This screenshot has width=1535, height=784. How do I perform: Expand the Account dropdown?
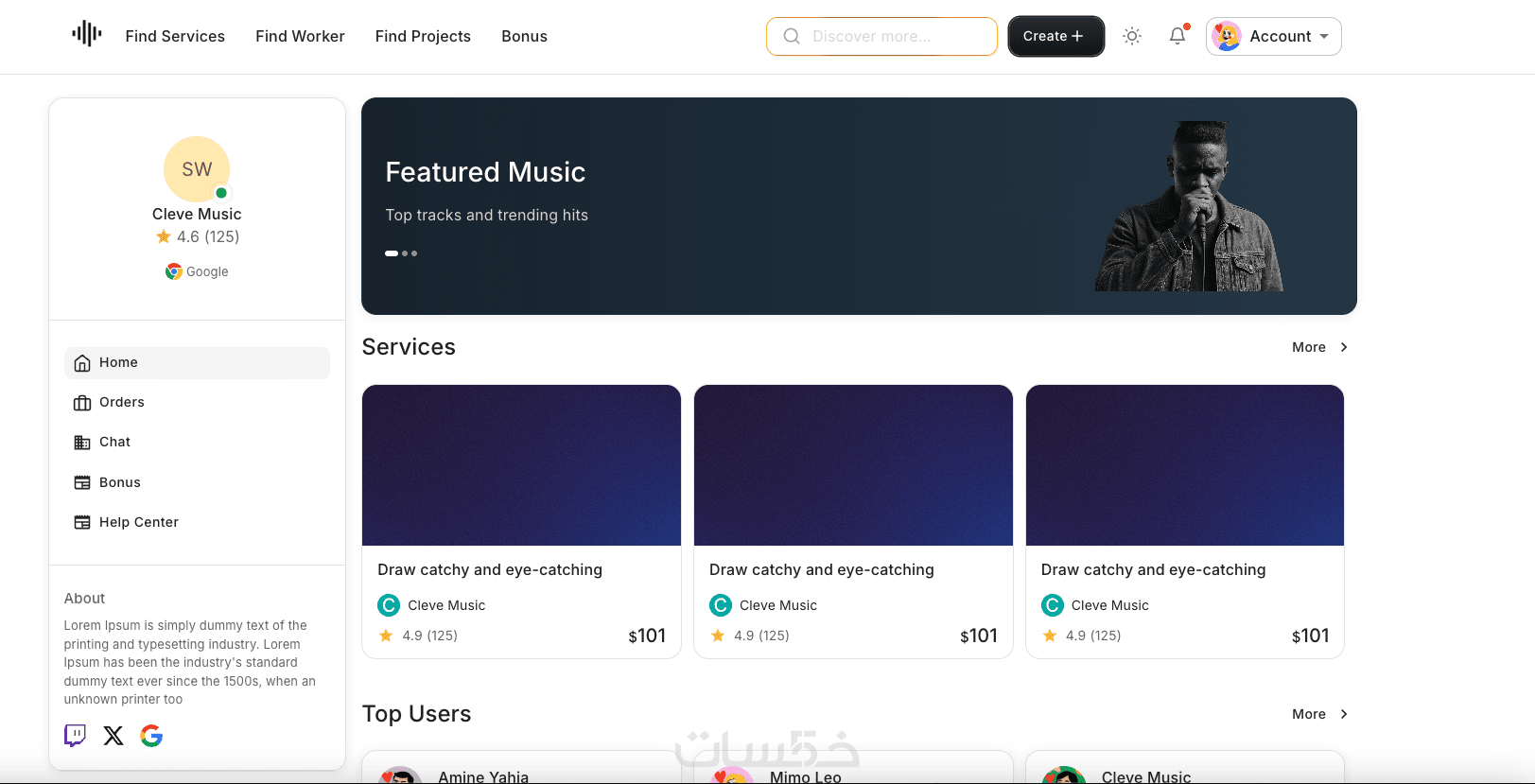[1274, 36]
